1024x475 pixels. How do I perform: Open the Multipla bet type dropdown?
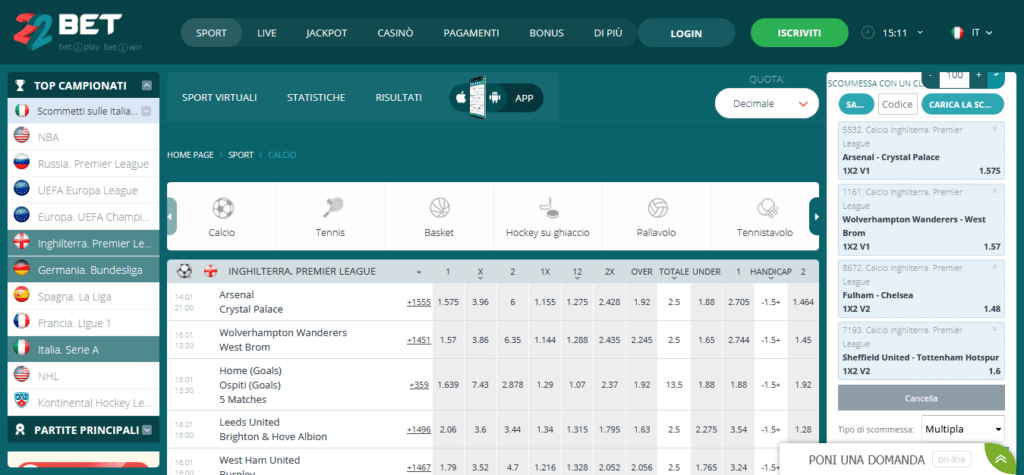click(963, 429)
